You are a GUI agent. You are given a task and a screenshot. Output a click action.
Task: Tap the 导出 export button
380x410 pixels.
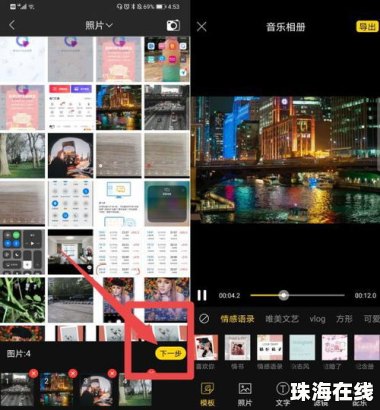[367, 27]
